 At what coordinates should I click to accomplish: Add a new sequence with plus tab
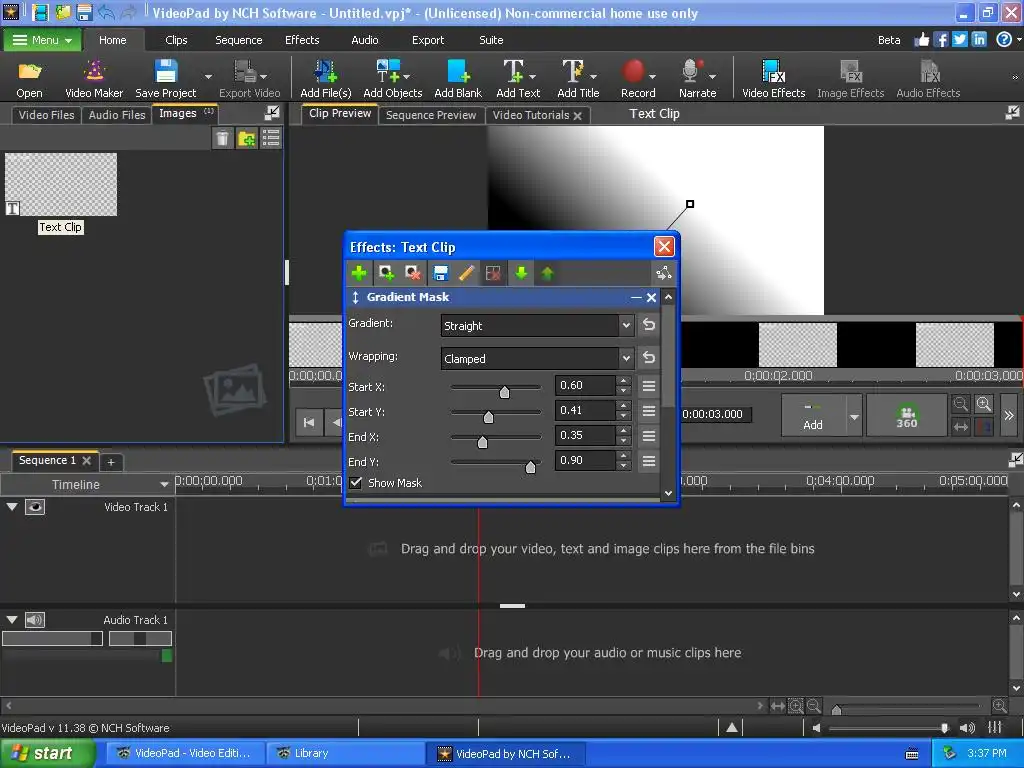[x=111, y=462]
